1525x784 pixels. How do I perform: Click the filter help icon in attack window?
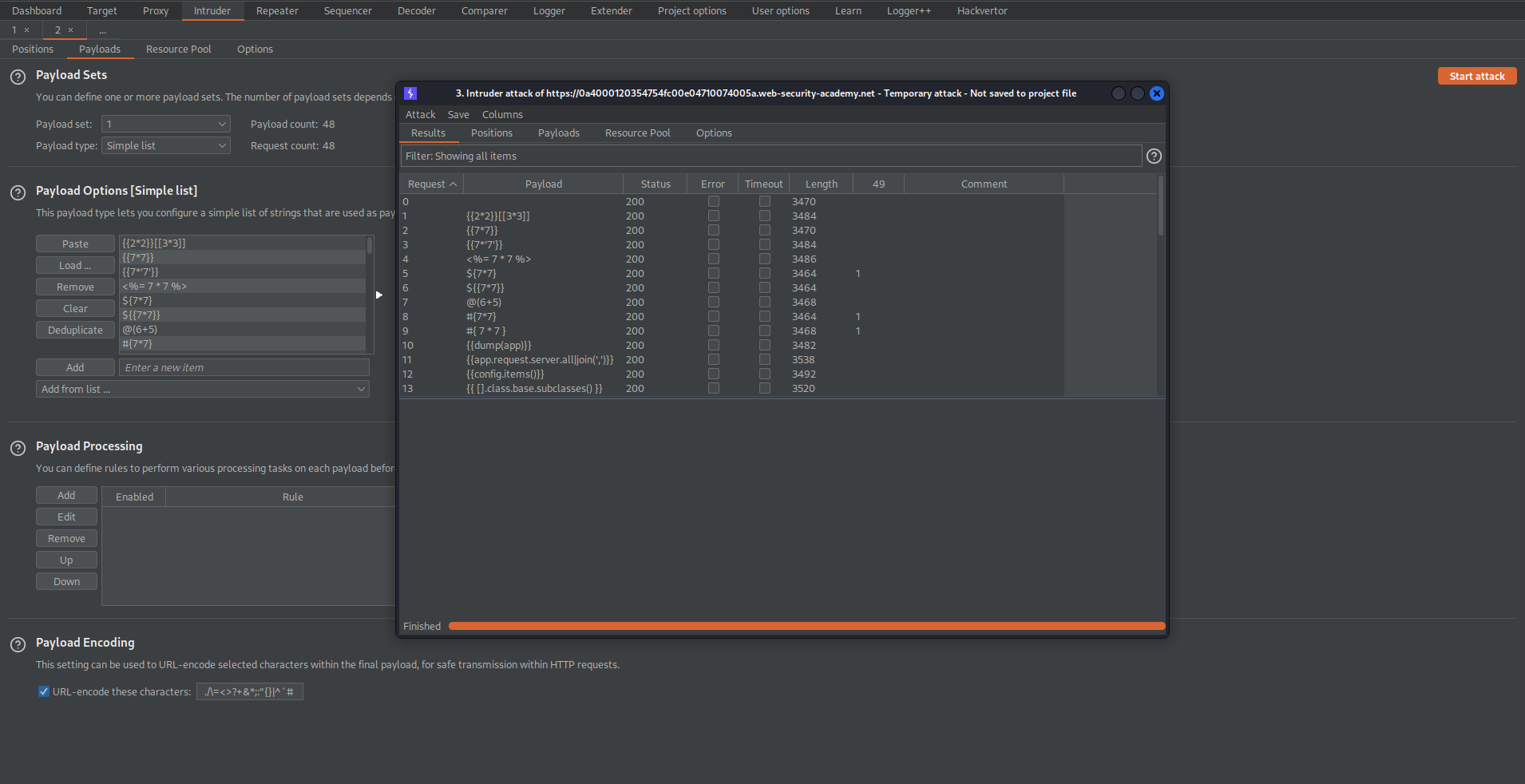[1154, 156]
